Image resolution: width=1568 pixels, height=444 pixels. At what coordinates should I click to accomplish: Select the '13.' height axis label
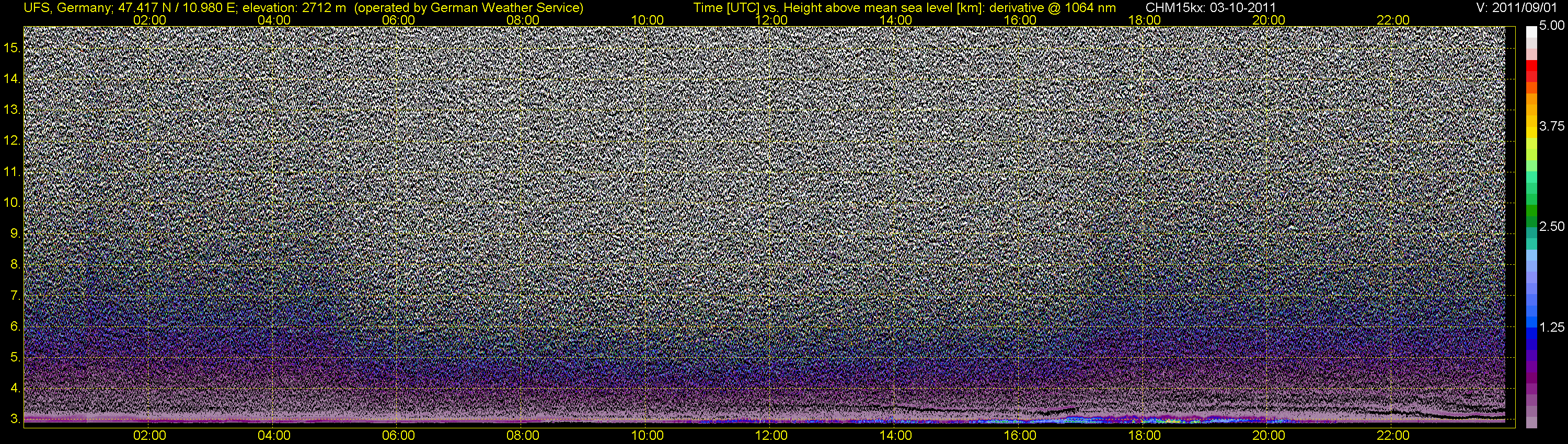13,110
